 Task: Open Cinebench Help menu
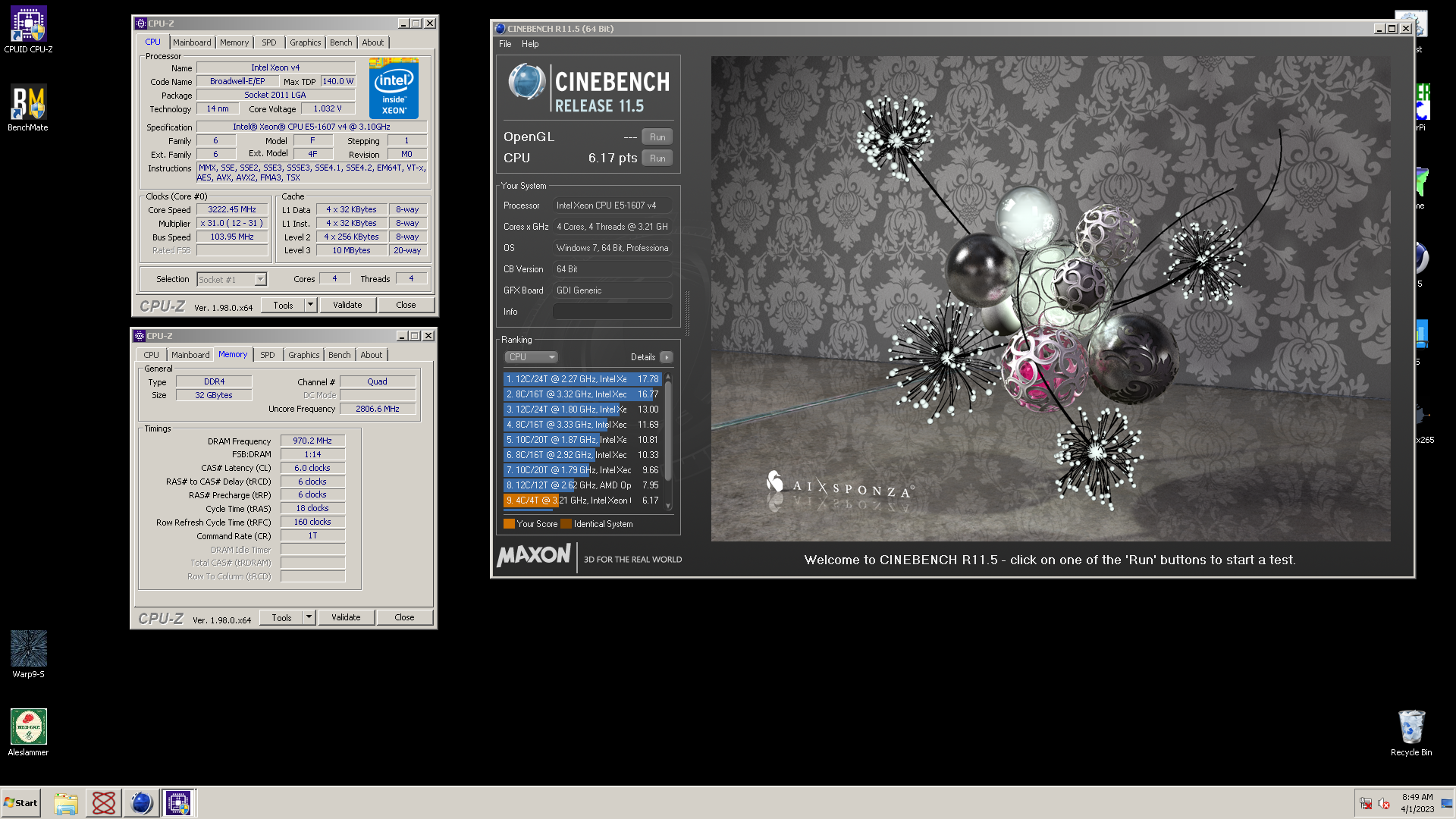(x=530, y=44)
